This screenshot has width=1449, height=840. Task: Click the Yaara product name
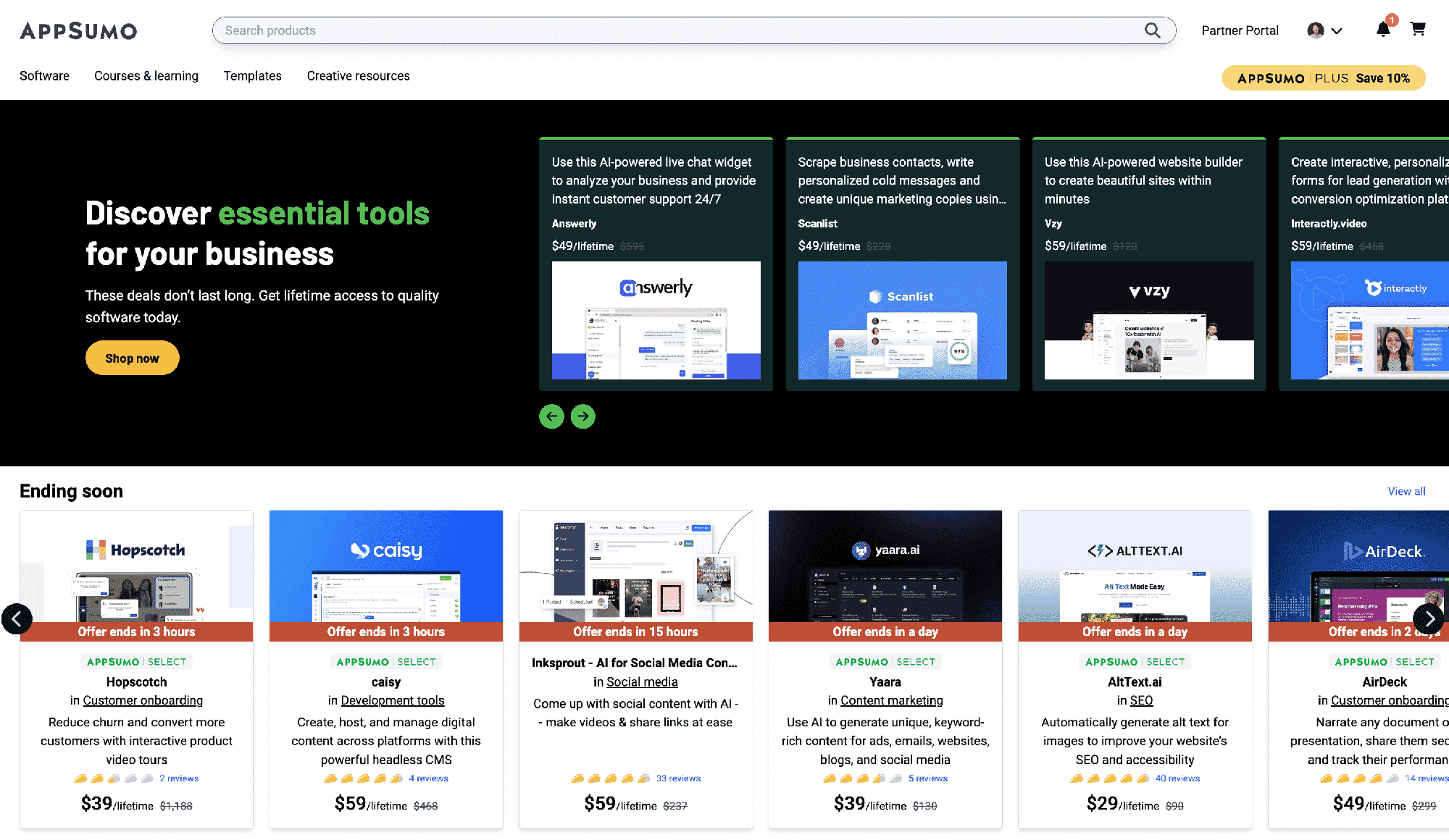[x=885, y=682]
